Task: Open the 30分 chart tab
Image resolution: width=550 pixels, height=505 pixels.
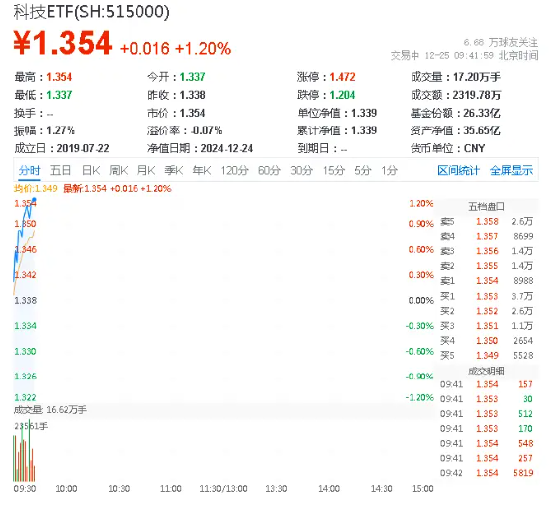Action: (301, 171)
